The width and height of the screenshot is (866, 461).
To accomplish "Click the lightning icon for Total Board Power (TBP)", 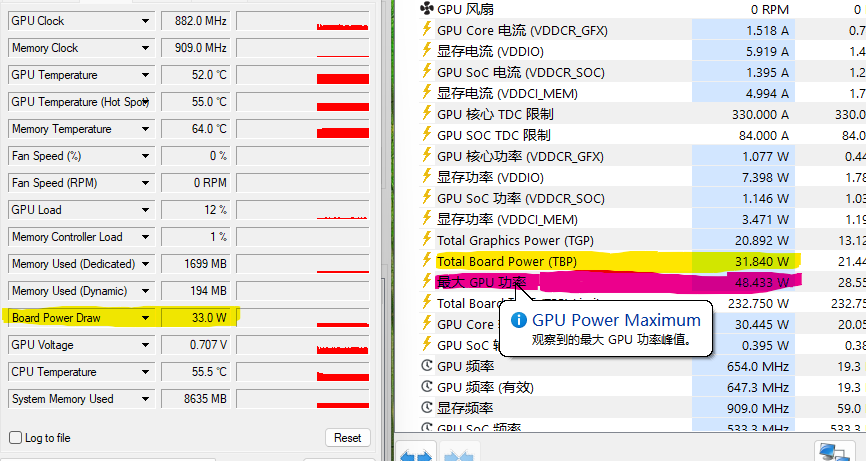I will click(426, 260).
